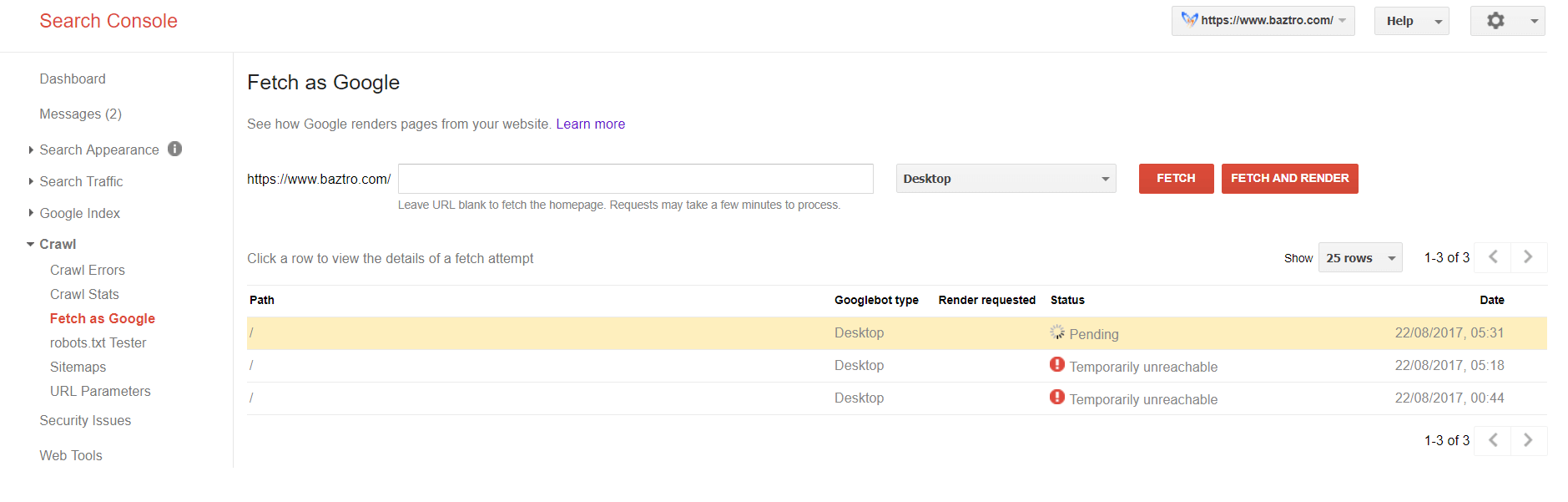The width and height of the screenshot is (1568, 502).
Task: Open Web Tools in sidebar
Action: [x=71, y=455]
